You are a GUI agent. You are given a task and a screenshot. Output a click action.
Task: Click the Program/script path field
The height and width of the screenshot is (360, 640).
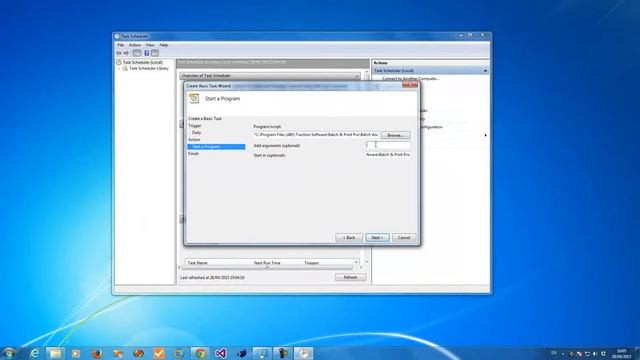tap(316, 134)
